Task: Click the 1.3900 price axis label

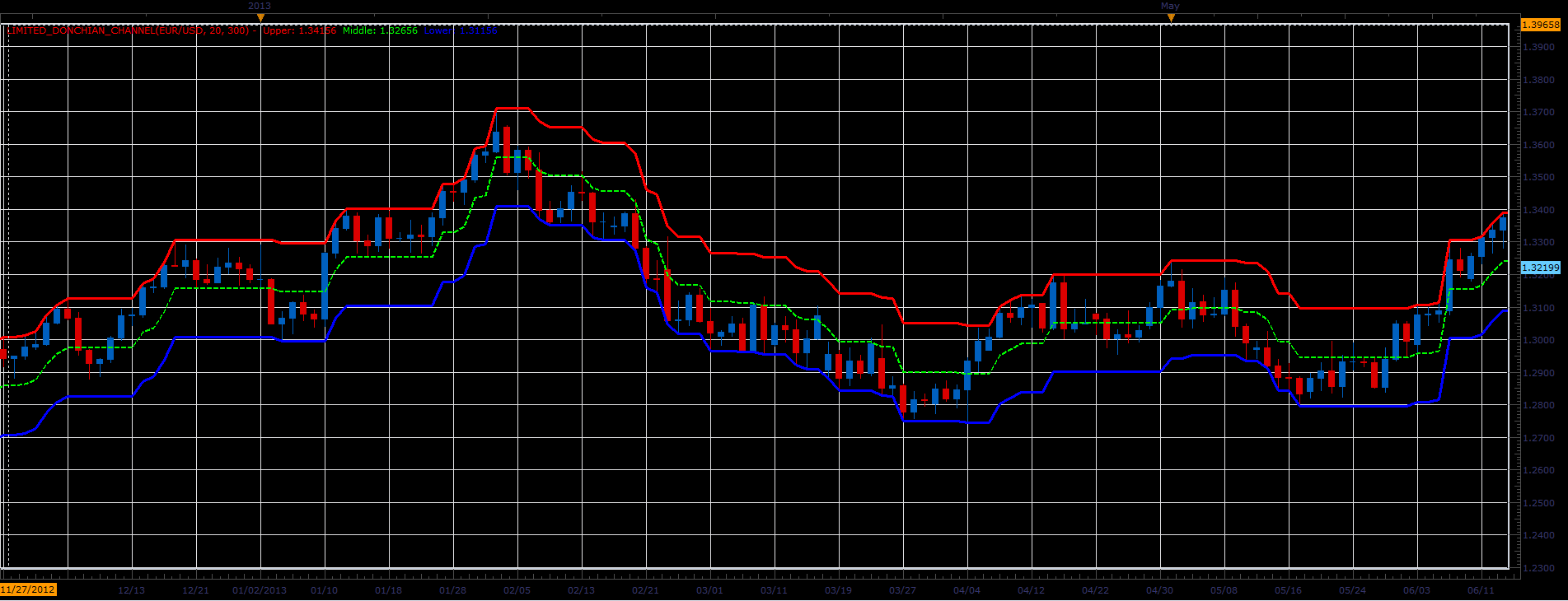Action: tap(1539, 47)
